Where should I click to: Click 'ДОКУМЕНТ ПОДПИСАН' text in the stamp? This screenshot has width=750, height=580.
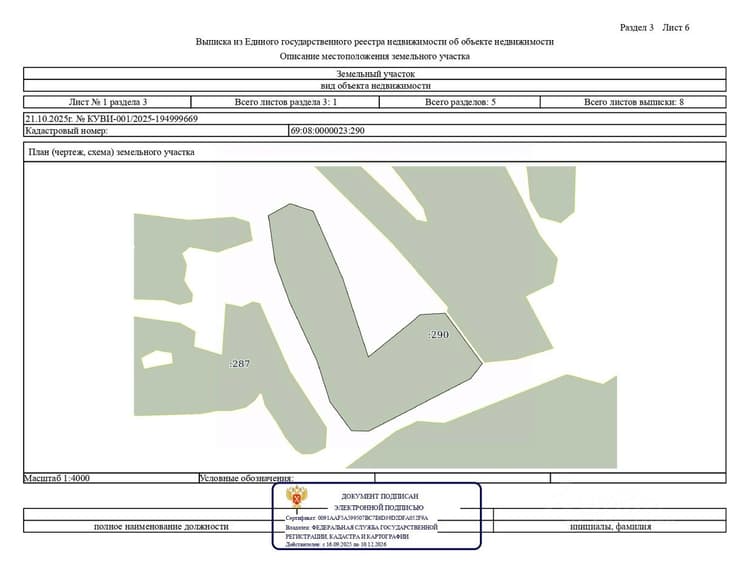[379, 496]
